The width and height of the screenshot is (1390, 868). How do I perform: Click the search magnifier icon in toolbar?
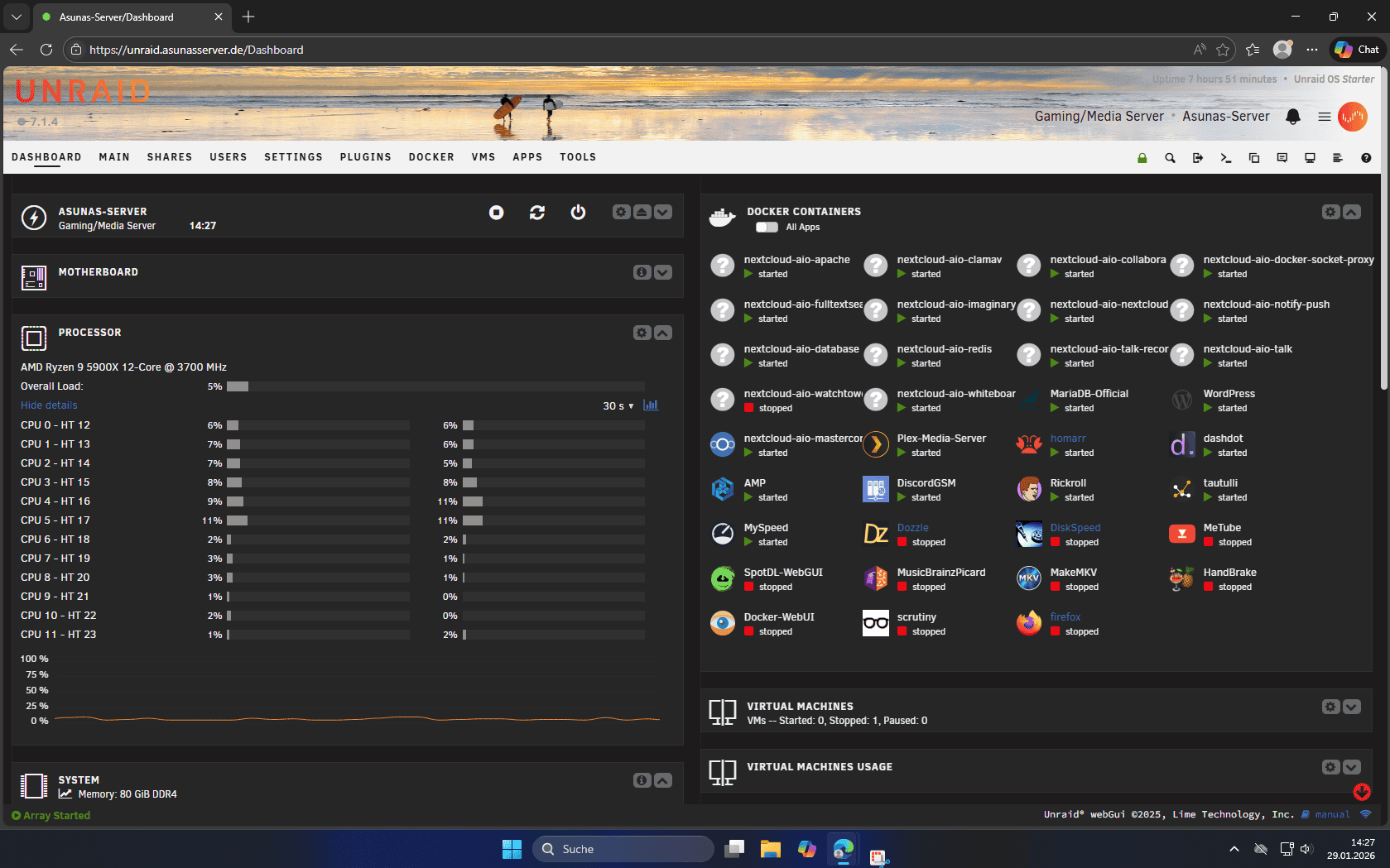pyautogui.click(x=1170, y=158)
